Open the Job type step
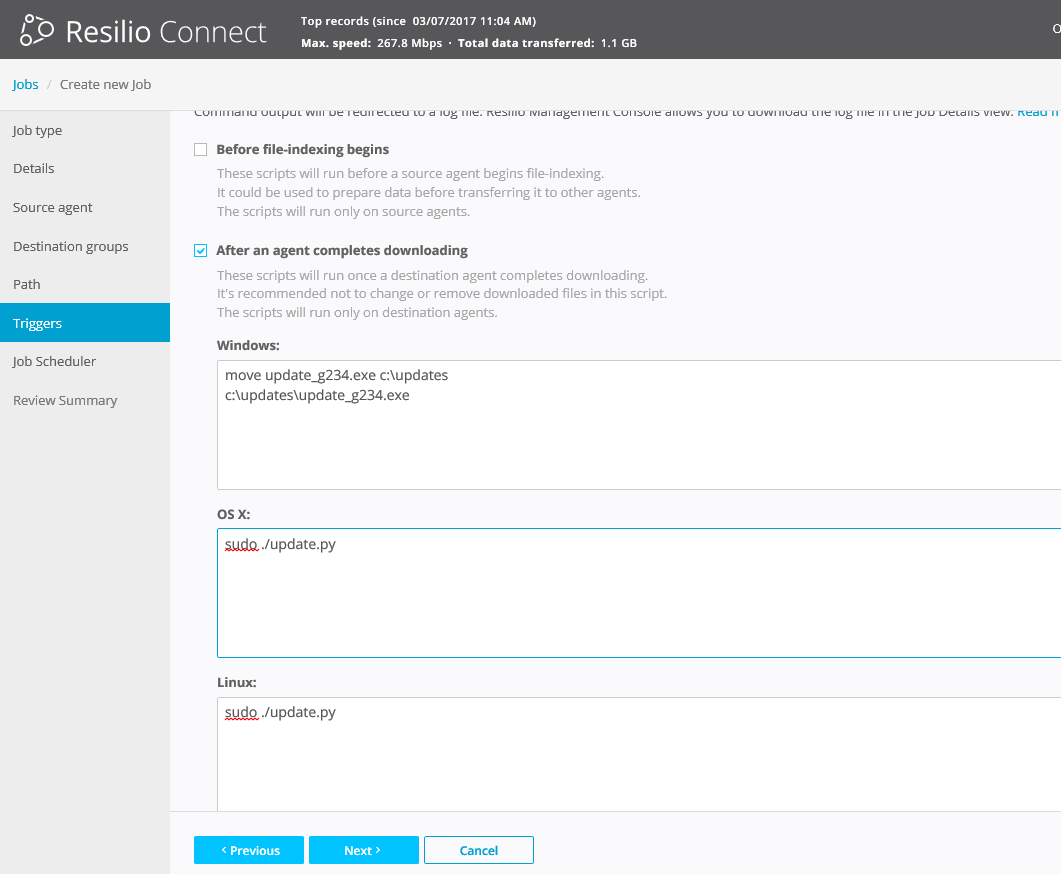Image resolution: width=1061 pixels, height=874 pixels. [x=38, y=131]
